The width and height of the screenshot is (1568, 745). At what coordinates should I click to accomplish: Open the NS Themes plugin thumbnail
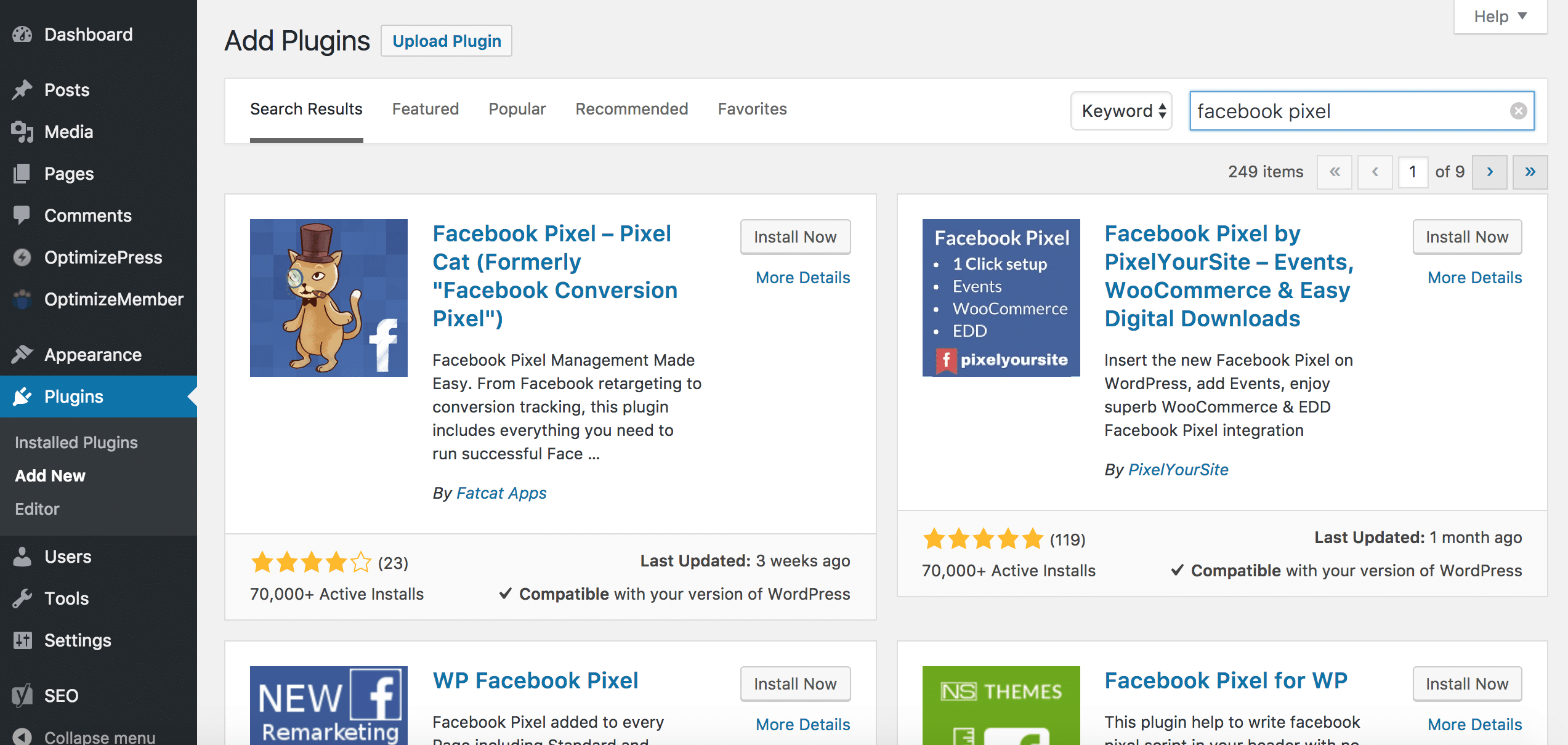point(1001,706)
